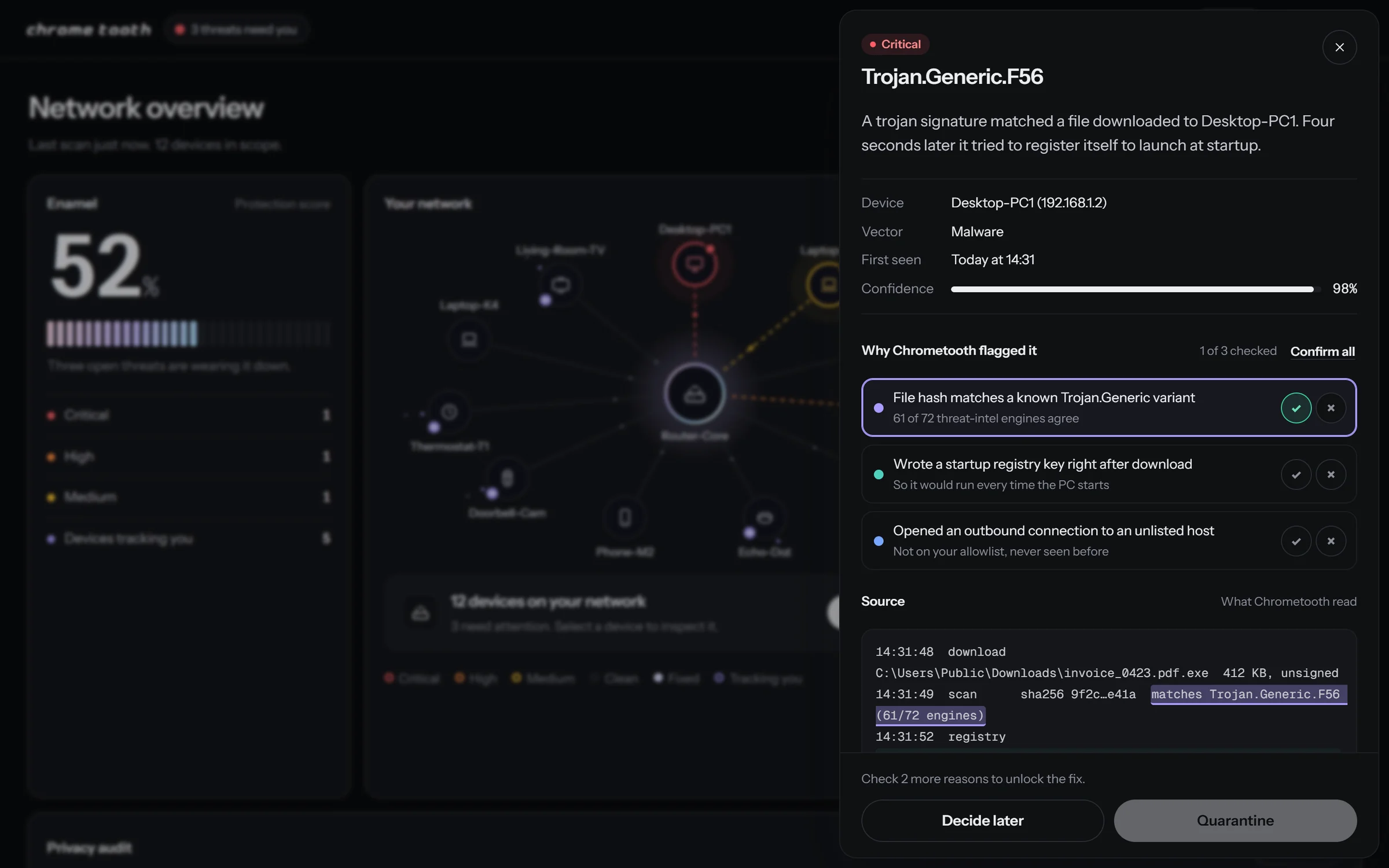
Task: Open the Devices tracking you row
Action: (188, 538)
